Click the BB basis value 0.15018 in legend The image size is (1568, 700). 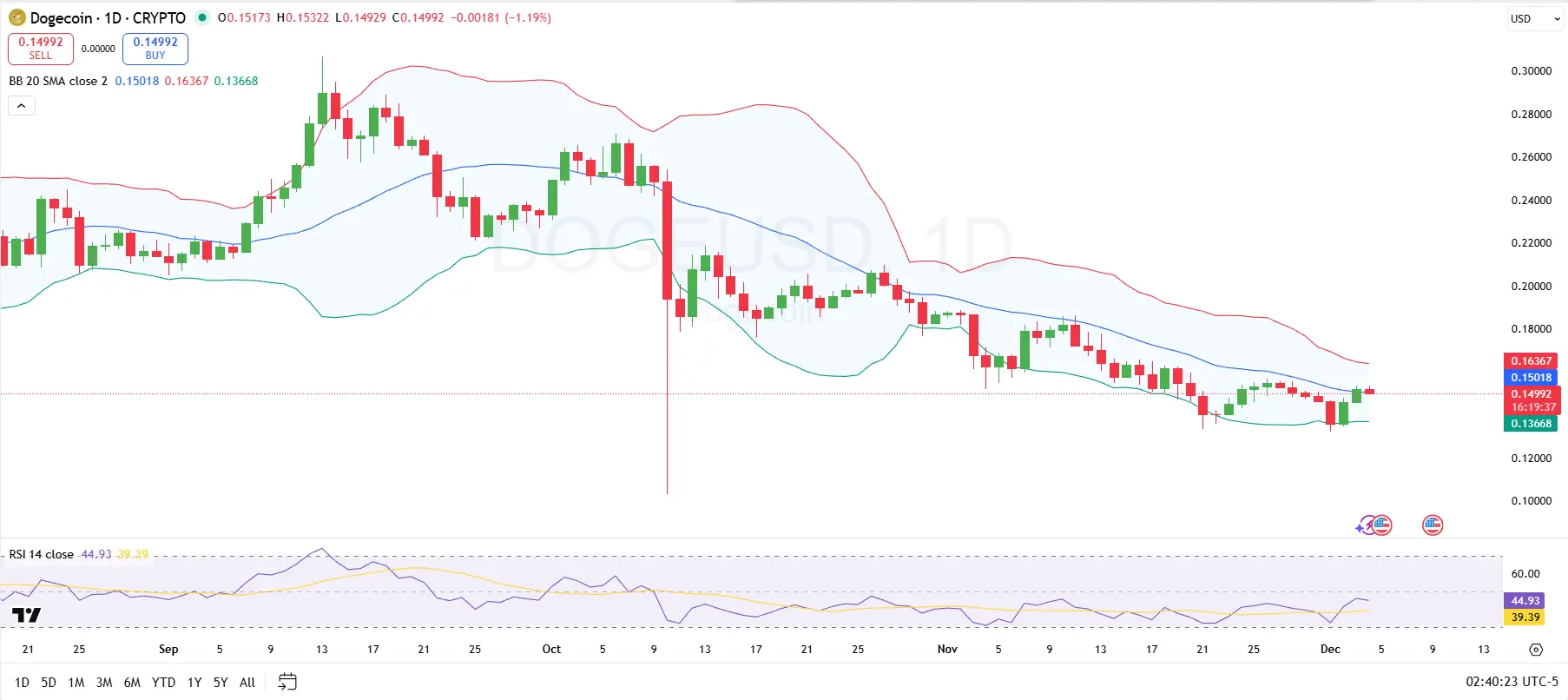(137, 81)
